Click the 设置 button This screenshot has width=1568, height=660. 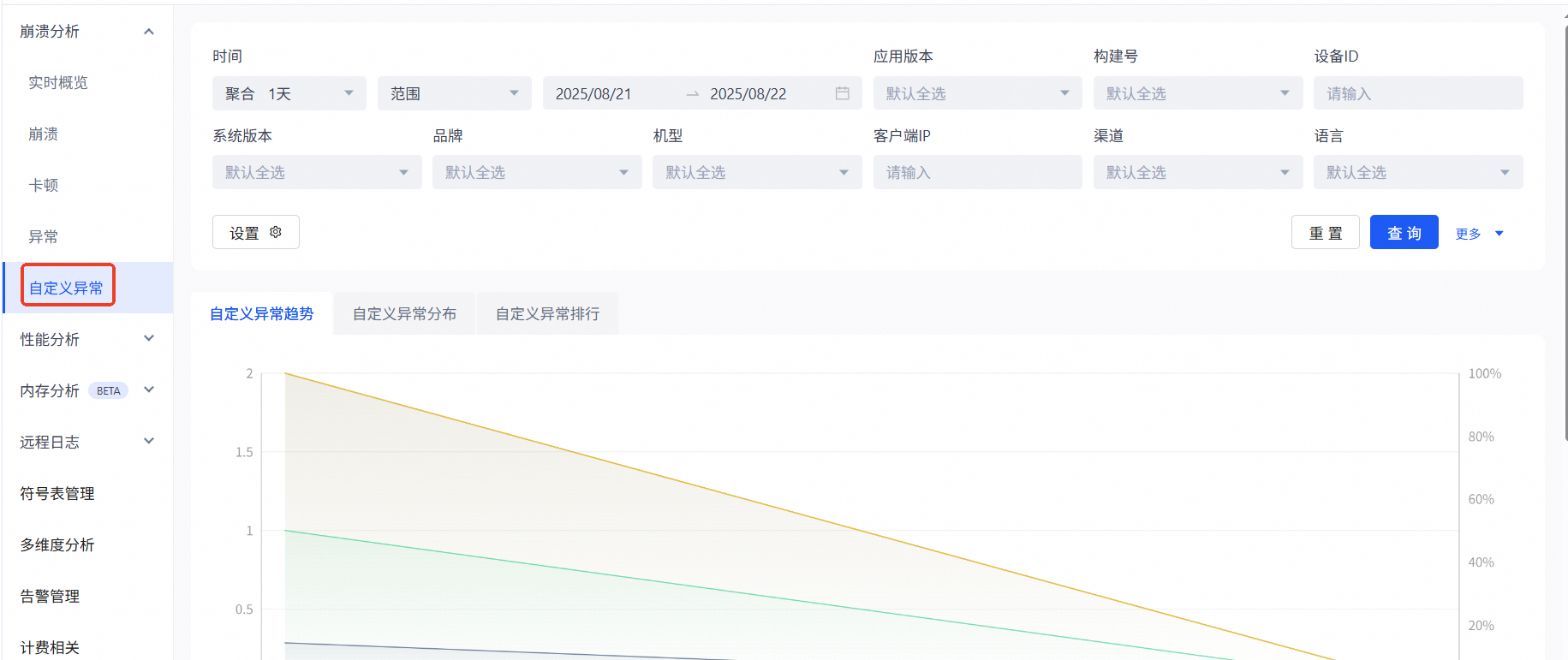pyautogui.click(x=256, y=232)
